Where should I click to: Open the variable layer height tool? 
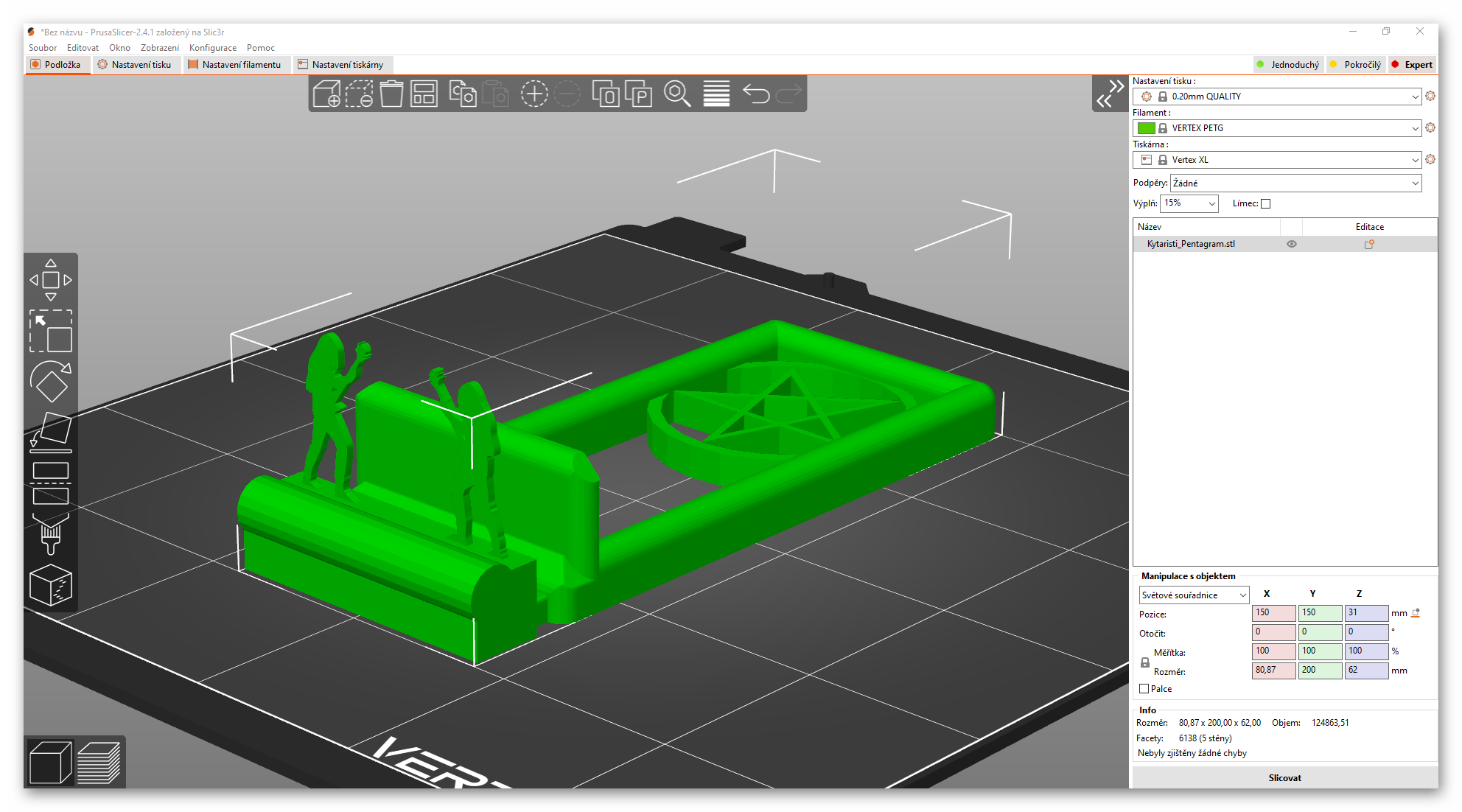tap(716, 94)
